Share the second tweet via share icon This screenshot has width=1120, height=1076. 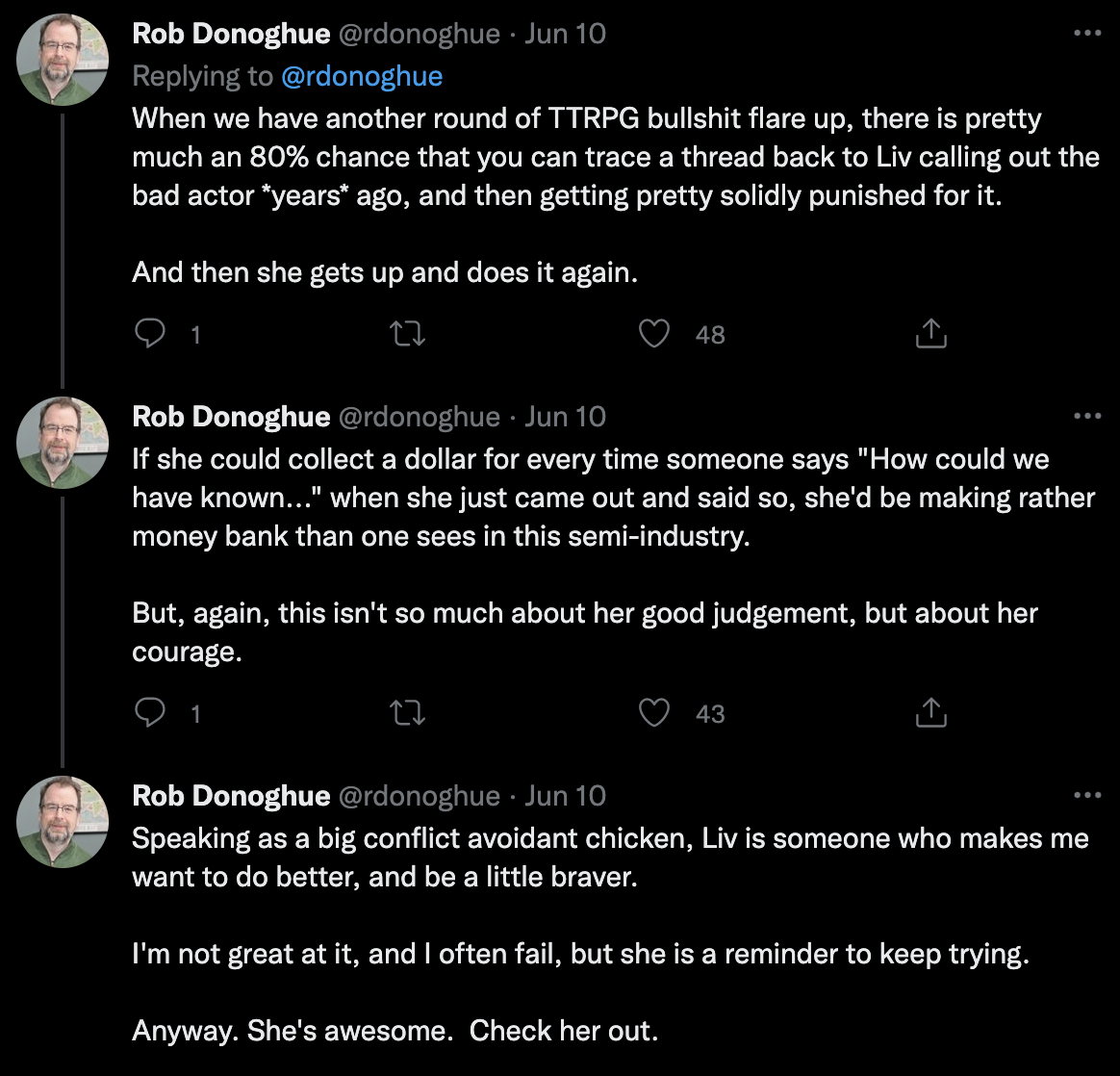pyautogui.click(x=930, y=713)
